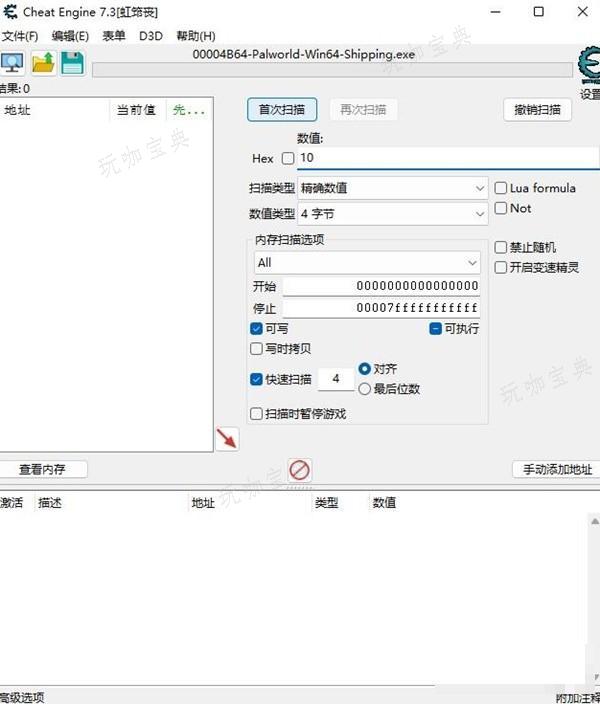The image size is (600, 704).
Task: Click the 先... previous value column header
Action: click(x=189, y=110)
